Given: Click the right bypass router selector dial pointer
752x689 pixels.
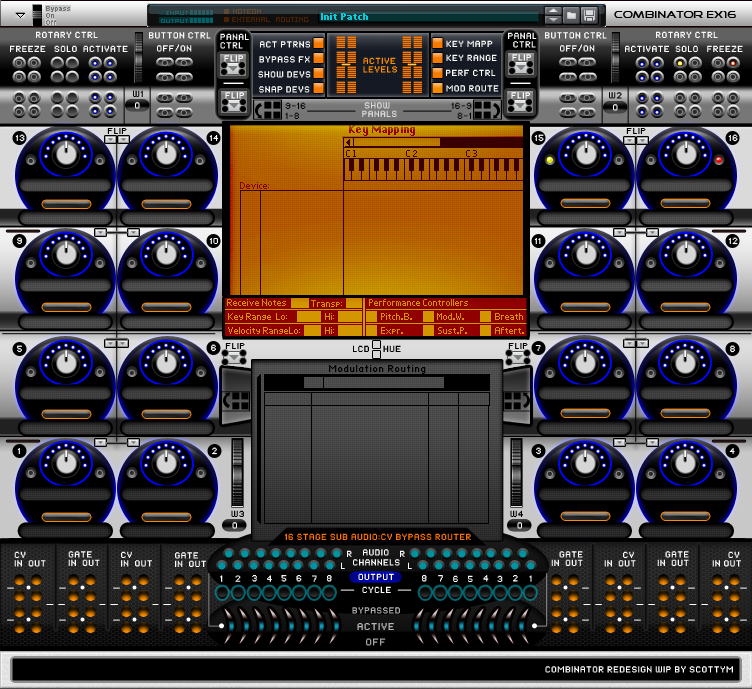Looking at the screenshot, I should point(534,626).
